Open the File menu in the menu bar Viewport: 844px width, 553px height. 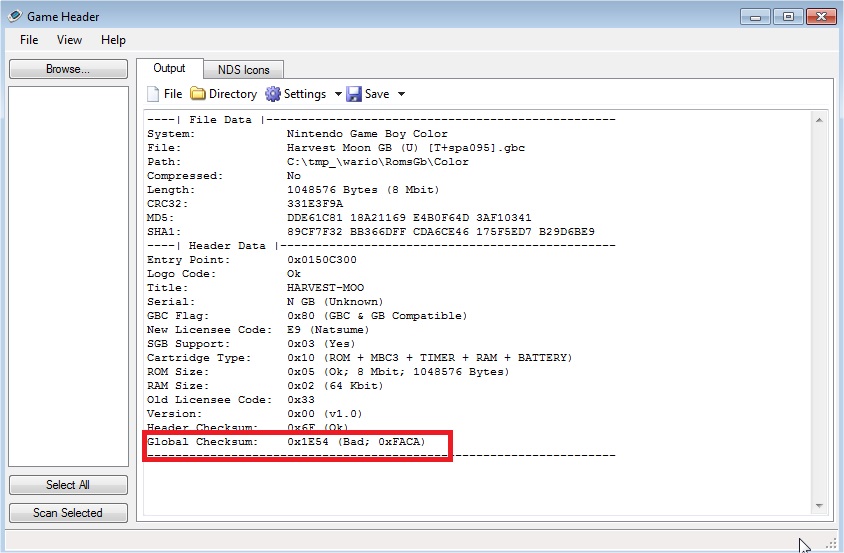coord(29,40)
